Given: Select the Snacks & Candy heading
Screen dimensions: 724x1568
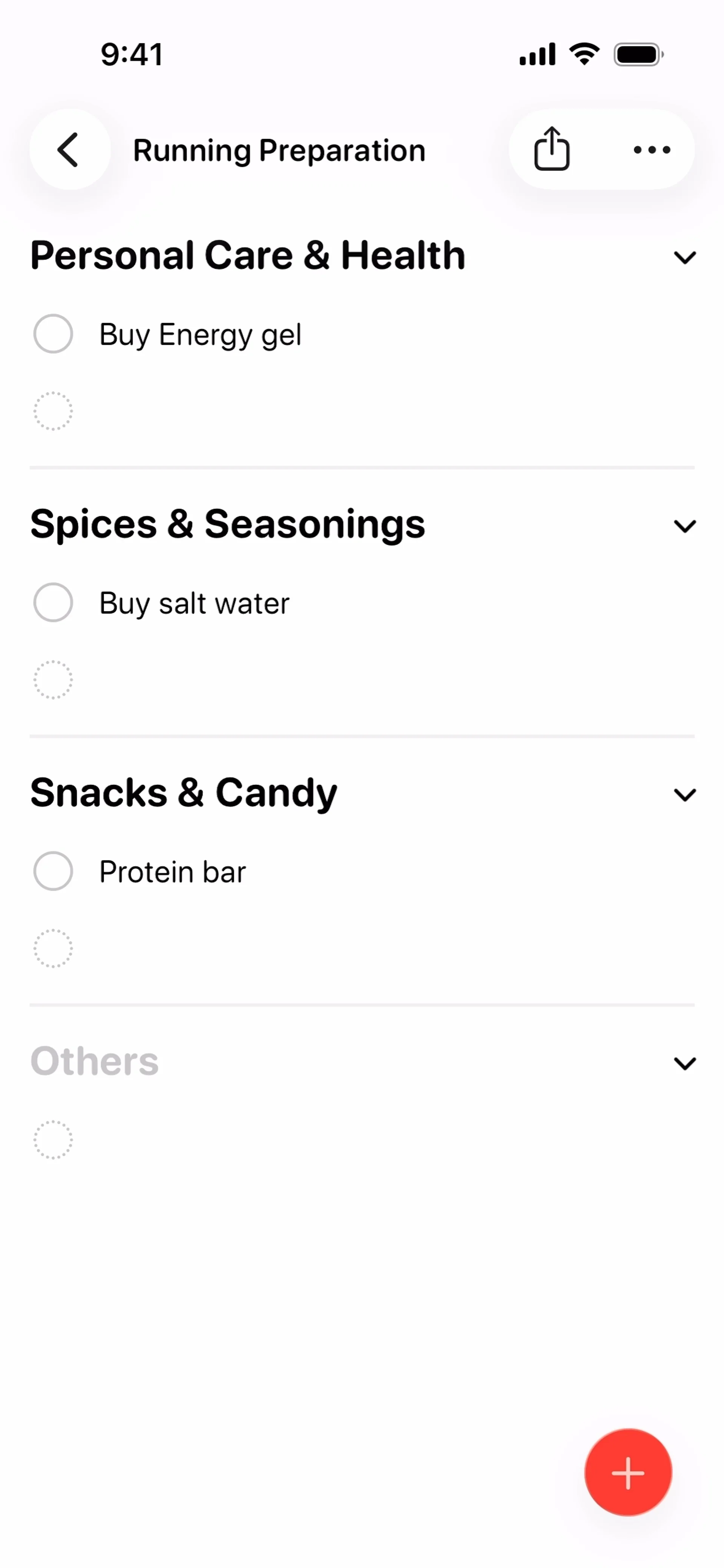Looking at the screenshot, I should tap(184, 792).
